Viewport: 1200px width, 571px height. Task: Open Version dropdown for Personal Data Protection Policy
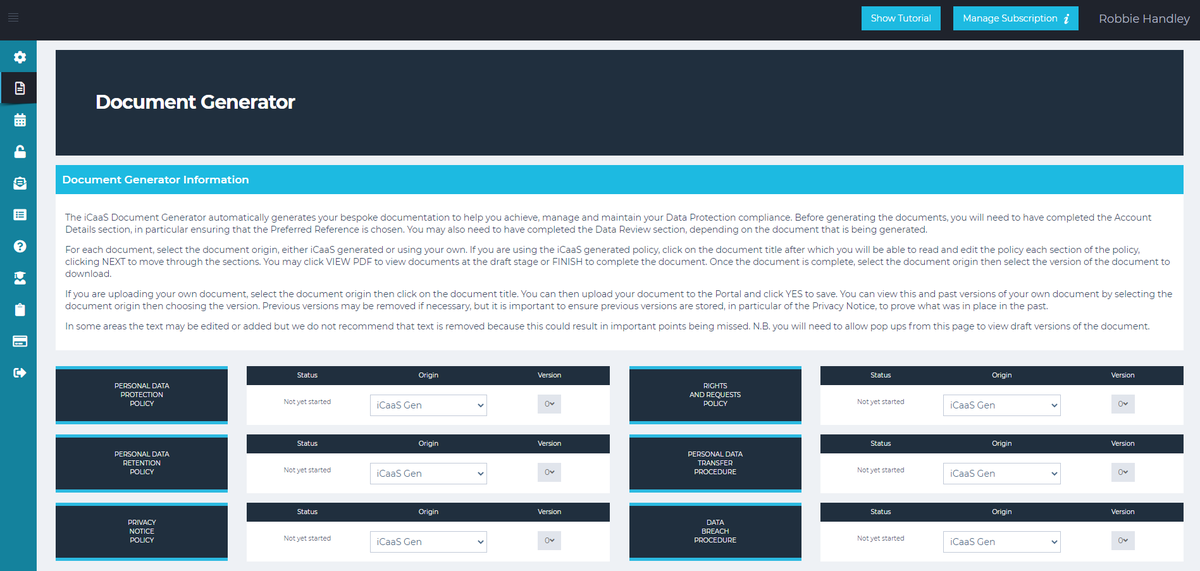[549, 404]
